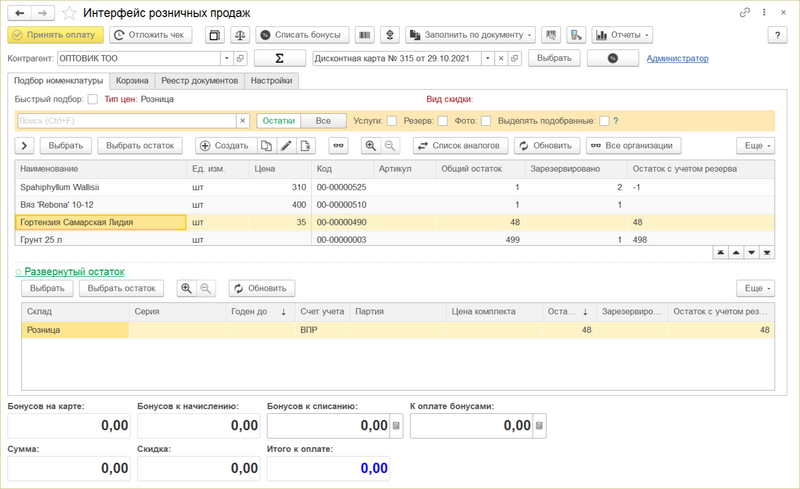Image resolution: width=800 pixels, height=489 pixels.
Task: Select the Все stock filter toggle
Action: click(323, 121)
